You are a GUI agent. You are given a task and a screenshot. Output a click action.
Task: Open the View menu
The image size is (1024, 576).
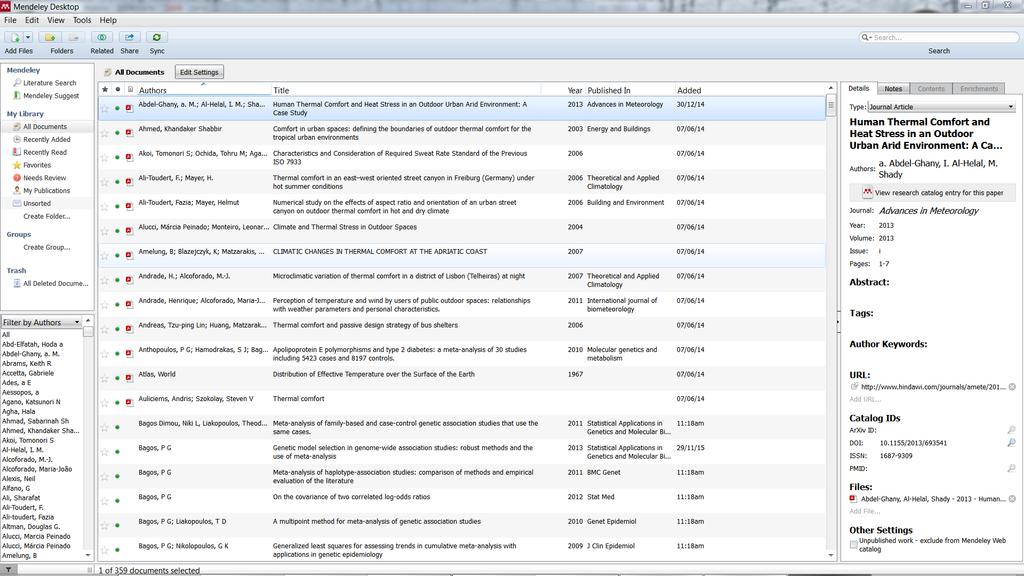pyautogui.click(x=56, y=20)
